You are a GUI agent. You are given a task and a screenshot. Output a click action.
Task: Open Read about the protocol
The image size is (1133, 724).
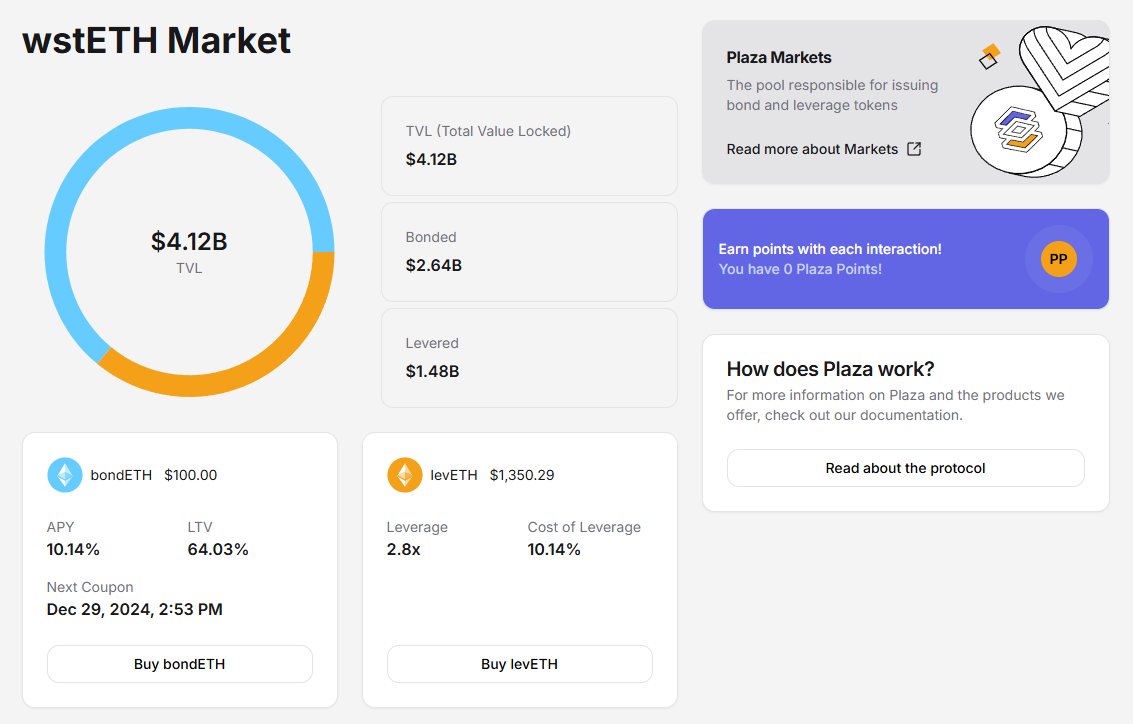(905, 468)
